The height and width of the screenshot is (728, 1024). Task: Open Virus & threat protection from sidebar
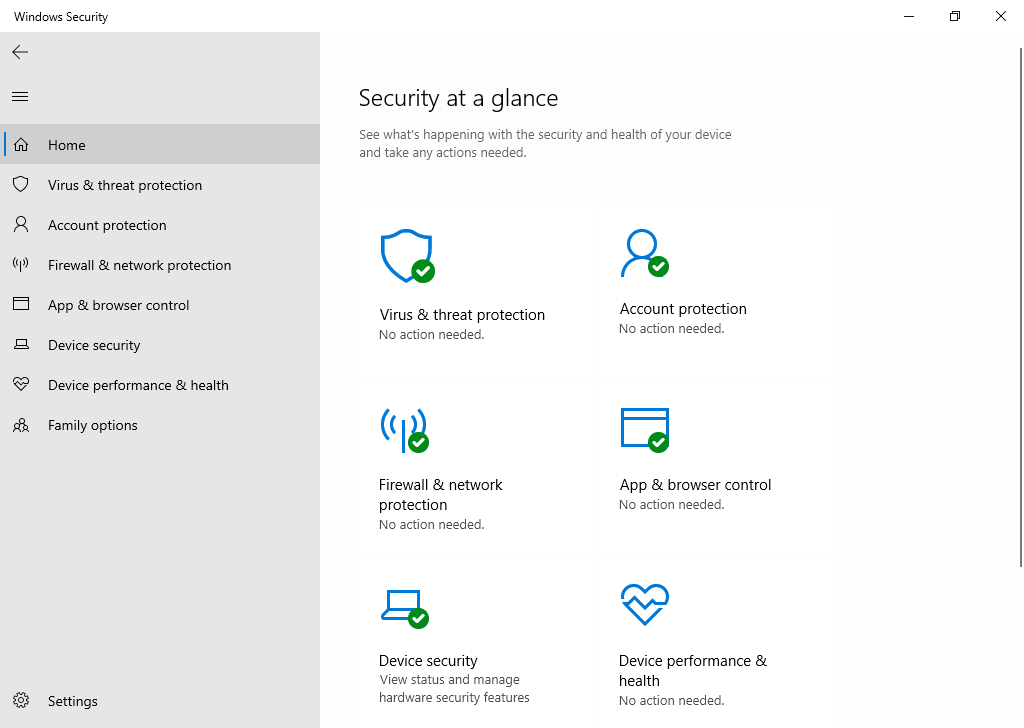coord(125,185)
